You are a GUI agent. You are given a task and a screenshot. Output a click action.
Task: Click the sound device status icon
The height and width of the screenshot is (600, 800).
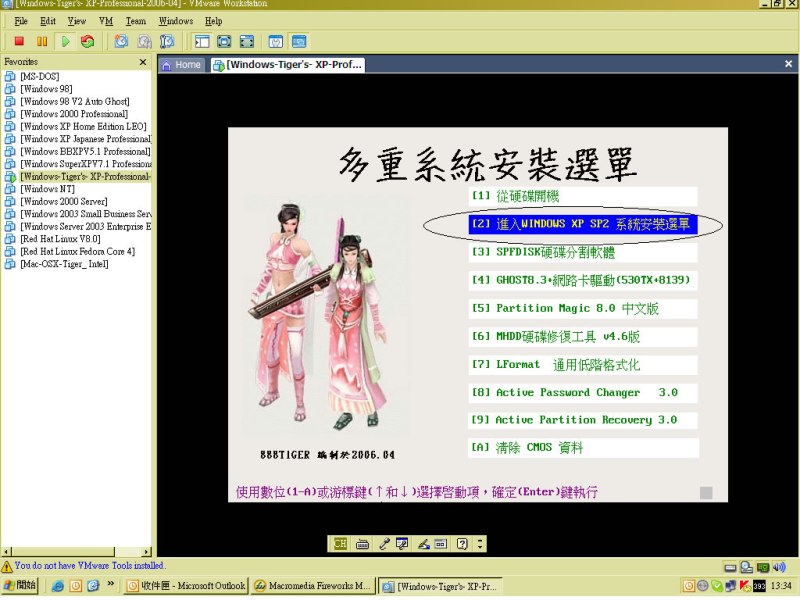click(x=779, y=567)
